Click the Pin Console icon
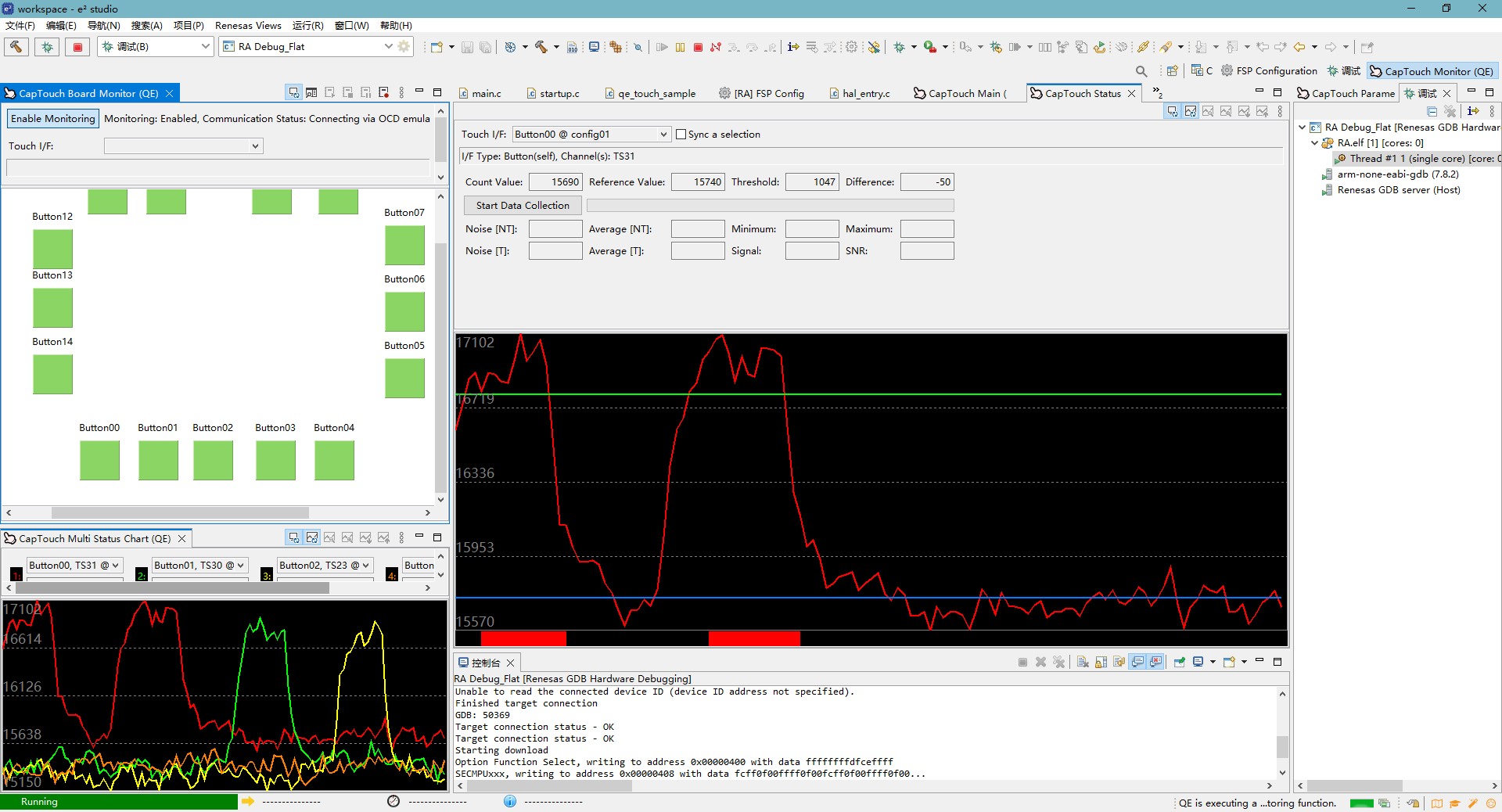Image resolution: width=1502 pixels, height=812 pixels. [x=1180, y=662]
